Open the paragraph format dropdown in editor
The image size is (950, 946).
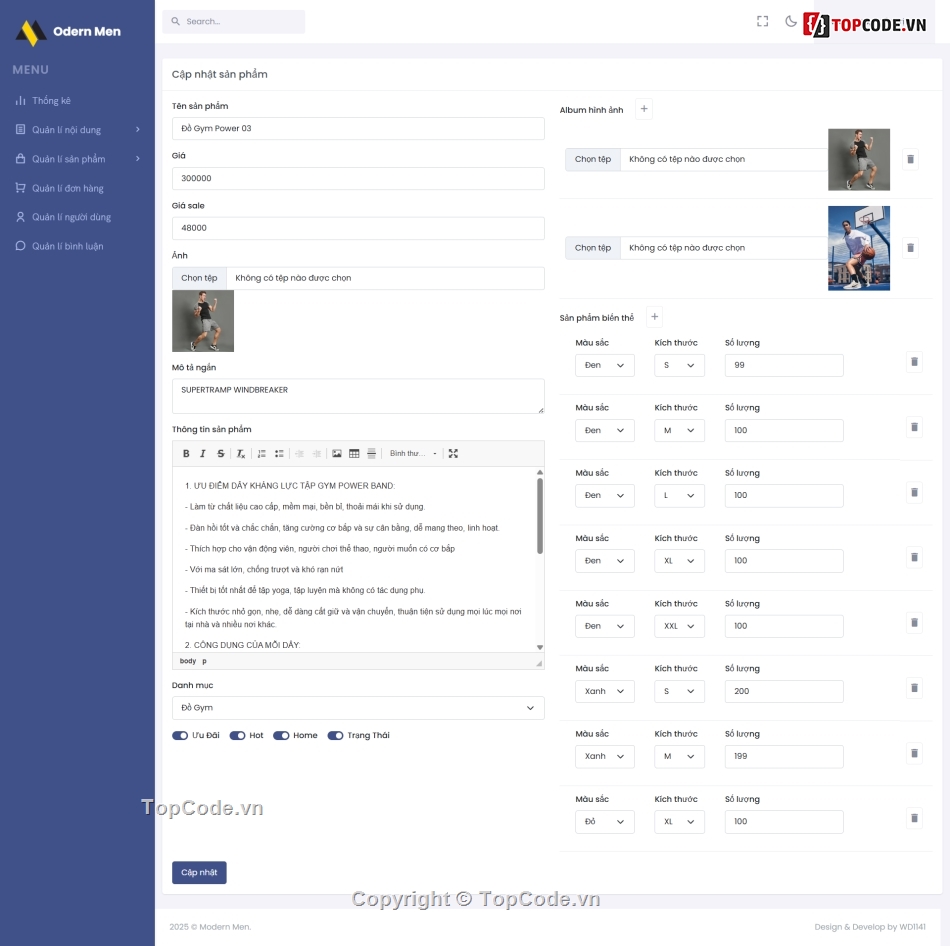413,454
